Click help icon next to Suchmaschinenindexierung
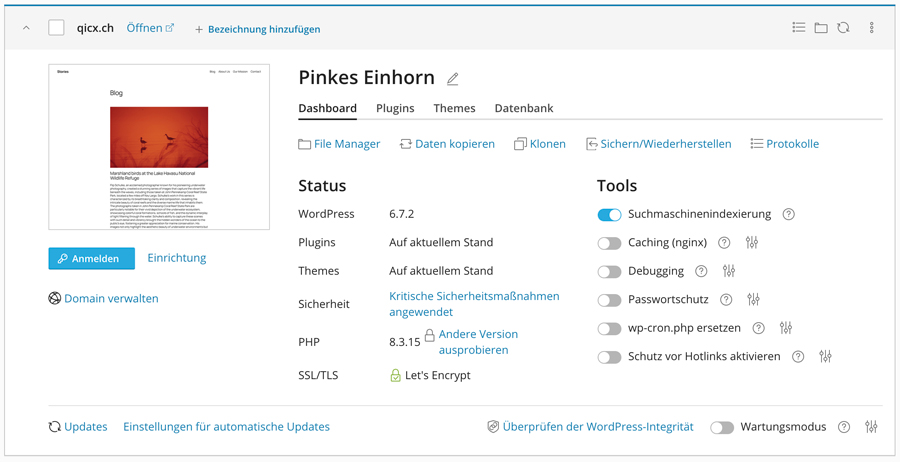 pos(789,214)
